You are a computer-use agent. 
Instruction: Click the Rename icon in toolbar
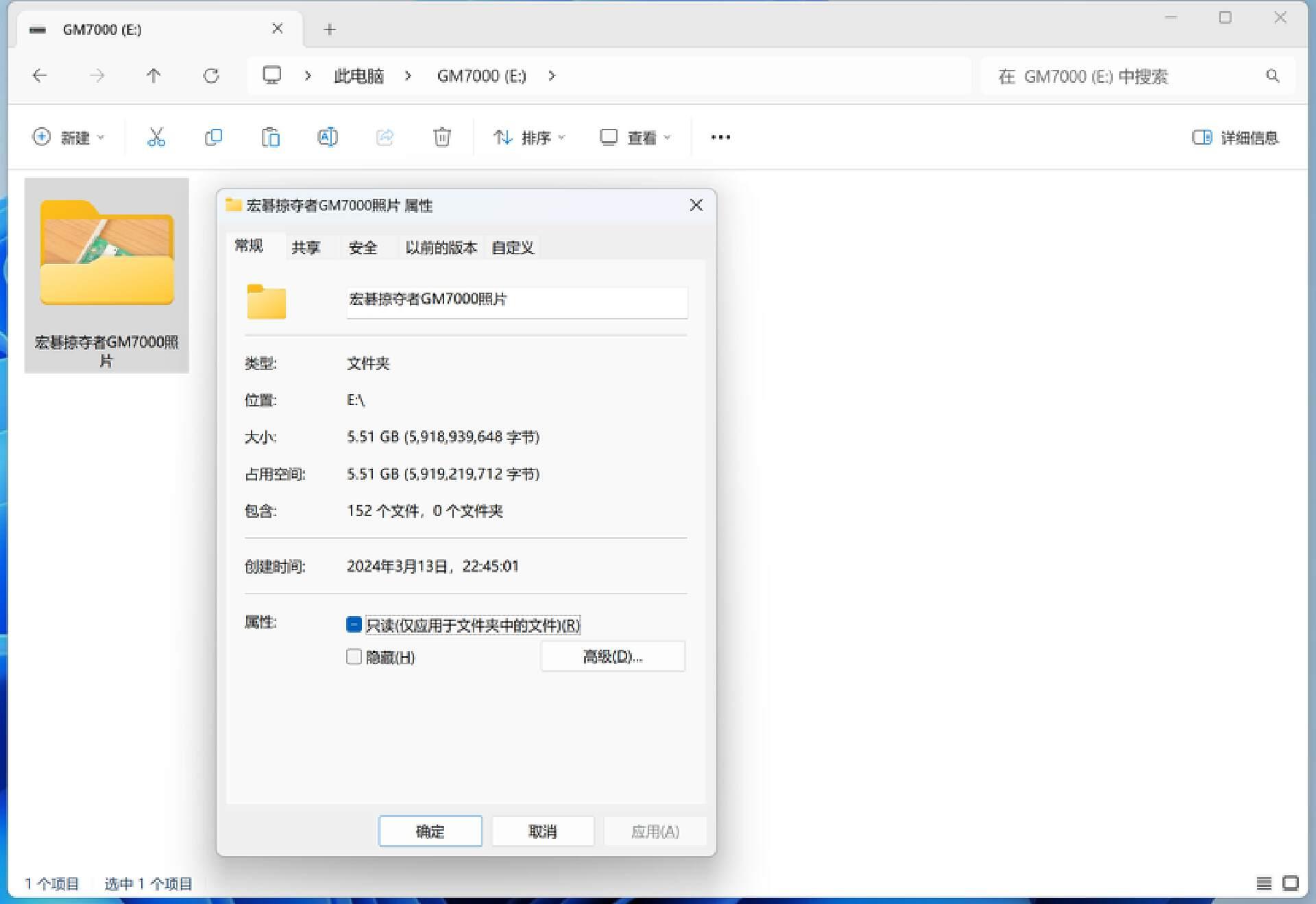click(x=327, y=137)
